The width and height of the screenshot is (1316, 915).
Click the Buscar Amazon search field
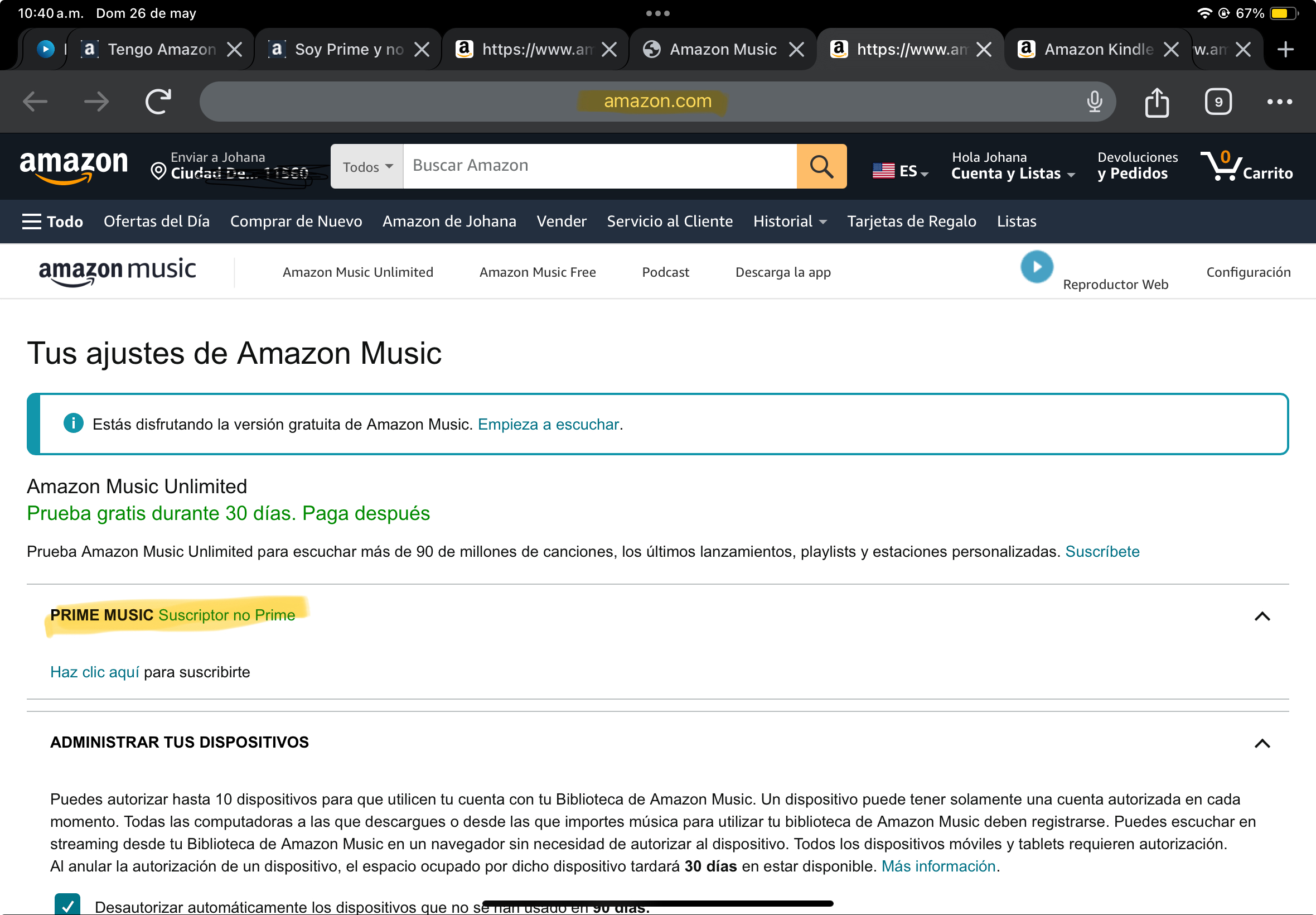[x=599, y=166]
